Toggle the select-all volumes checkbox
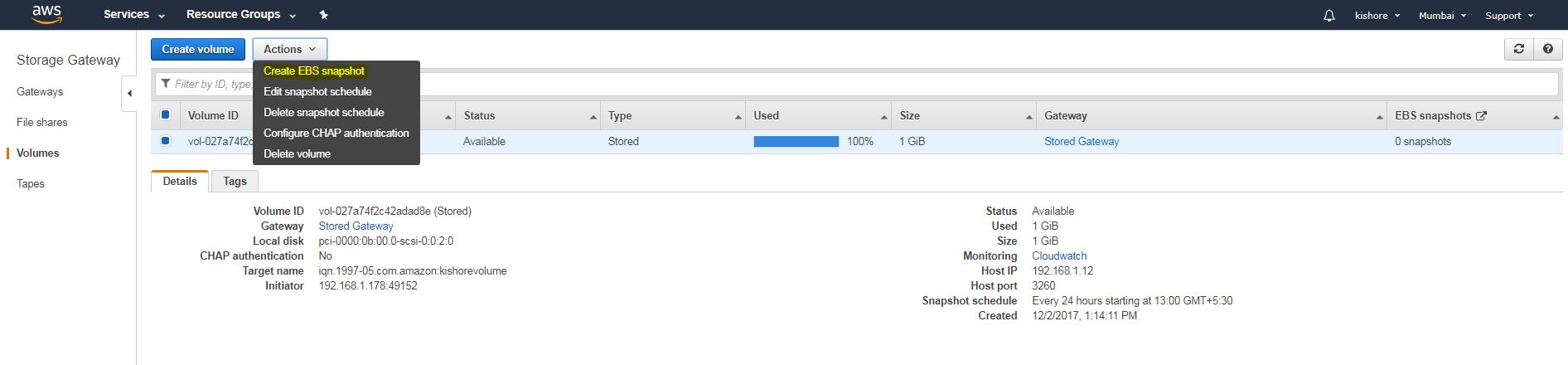Viewport: 1568px width, 365px height. (x=165, y=115)
